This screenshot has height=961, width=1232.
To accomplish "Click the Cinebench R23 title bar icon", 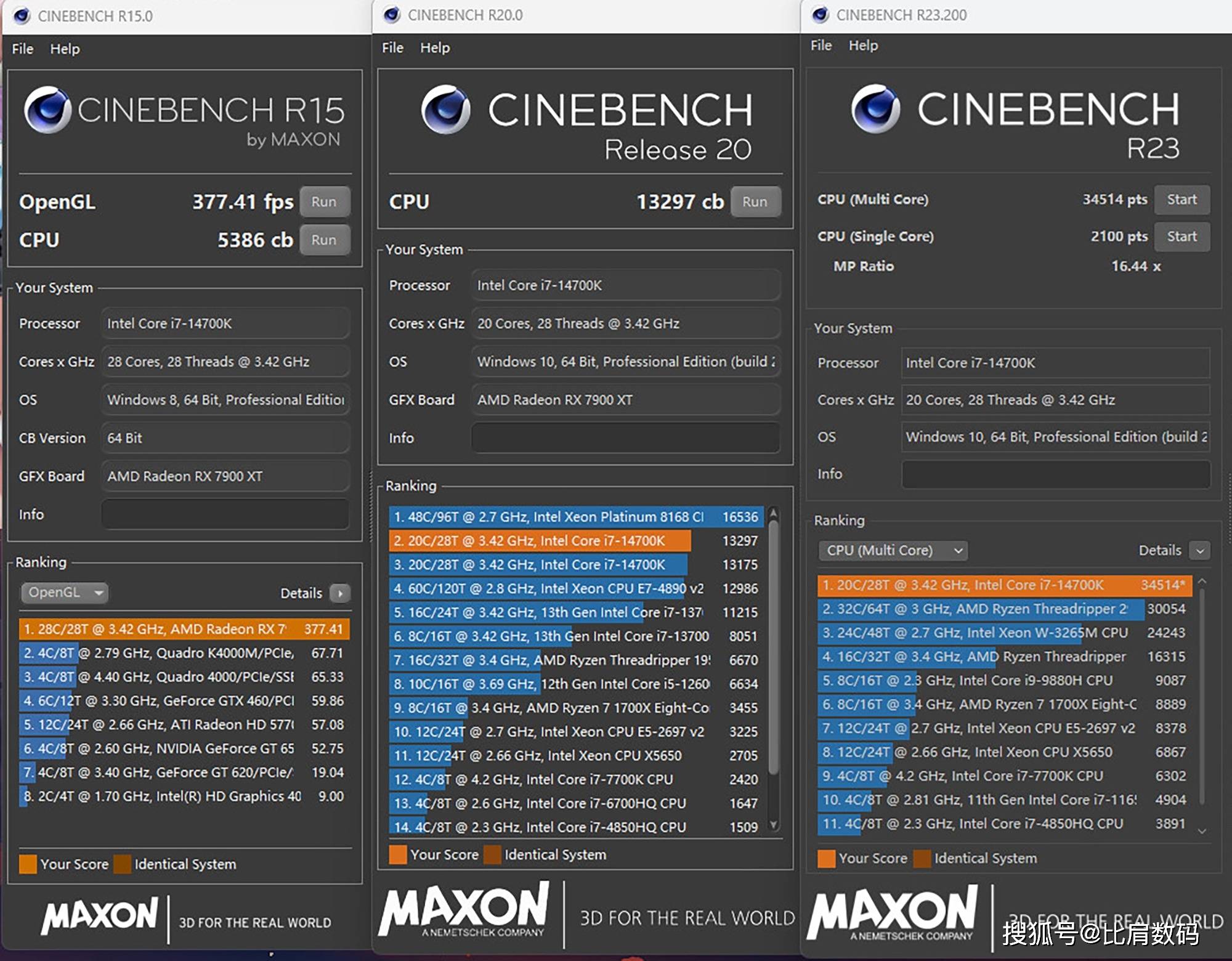I will pos(820,14).
